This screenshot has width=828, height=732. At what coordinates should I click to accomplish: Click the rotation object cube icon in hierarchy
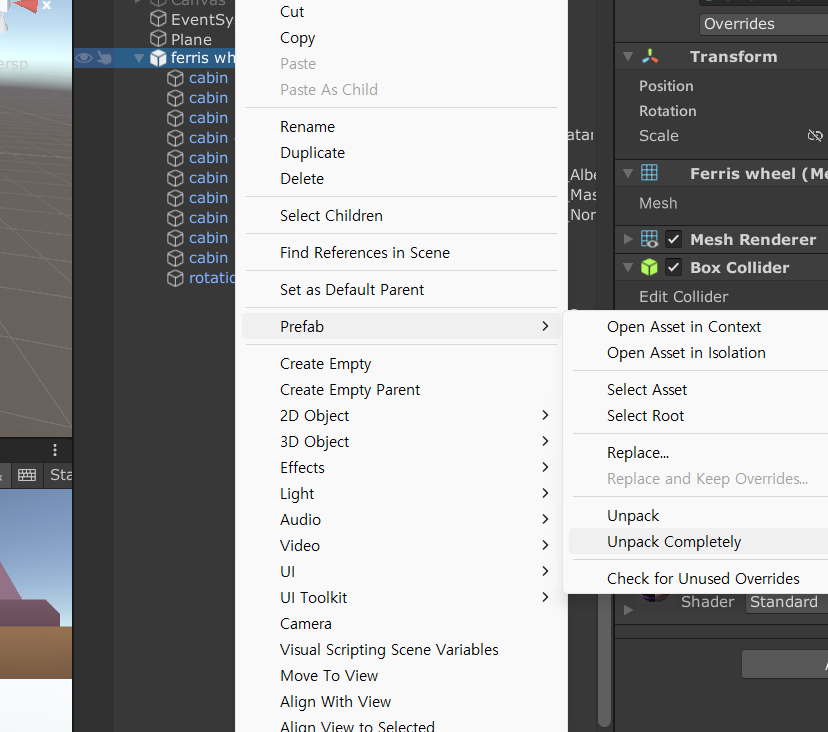tap(175, 278)
